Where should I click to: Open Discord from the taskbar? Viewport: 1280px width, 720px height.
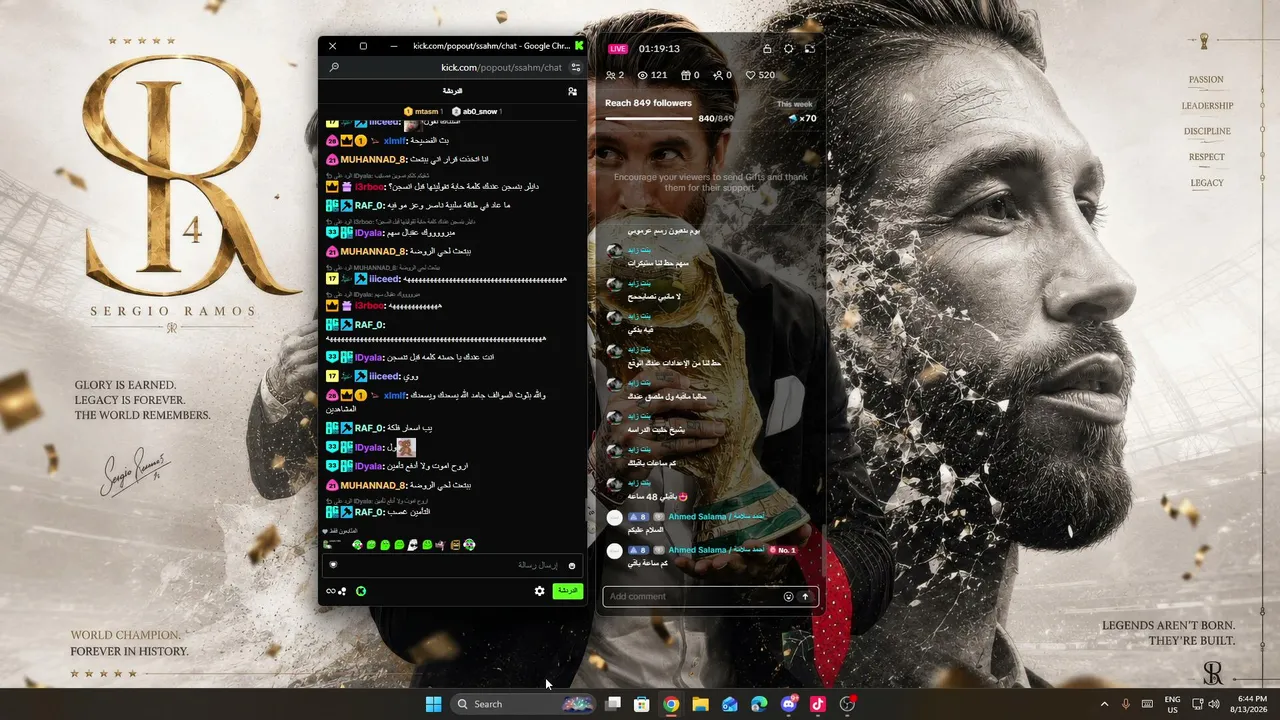click(789, 704)
